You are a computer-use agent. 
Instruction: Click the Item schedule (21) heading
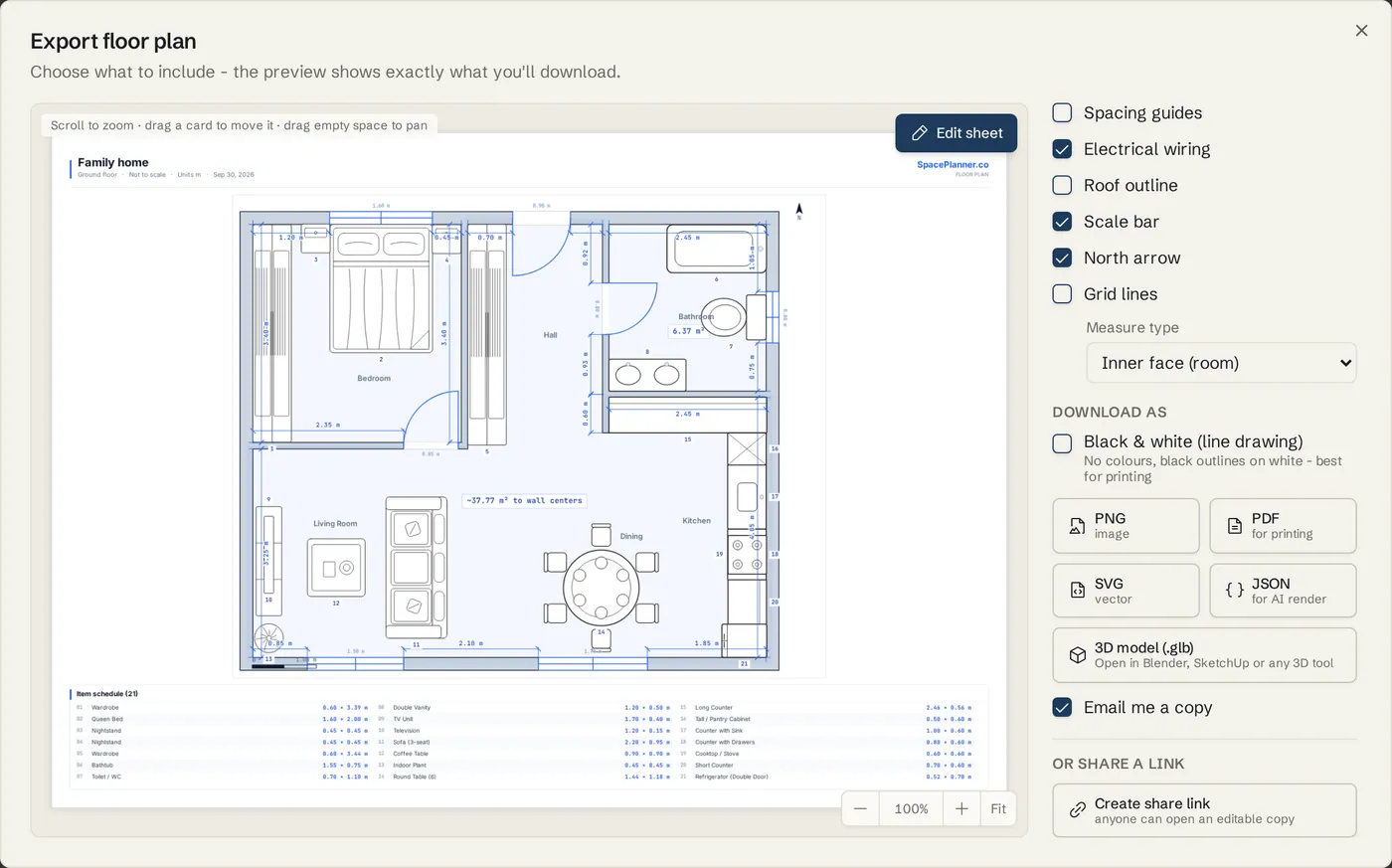107,694
